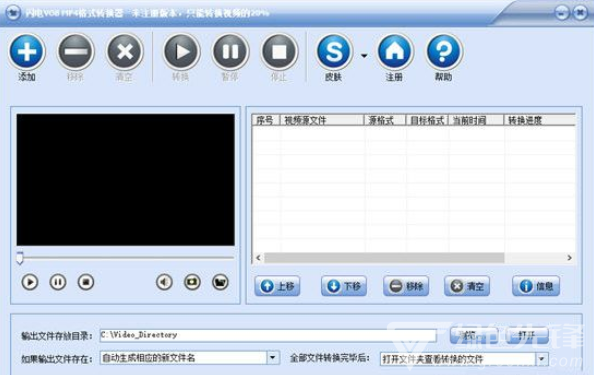Click the 信息 info button
594x375 pixels.
[536, 286]
